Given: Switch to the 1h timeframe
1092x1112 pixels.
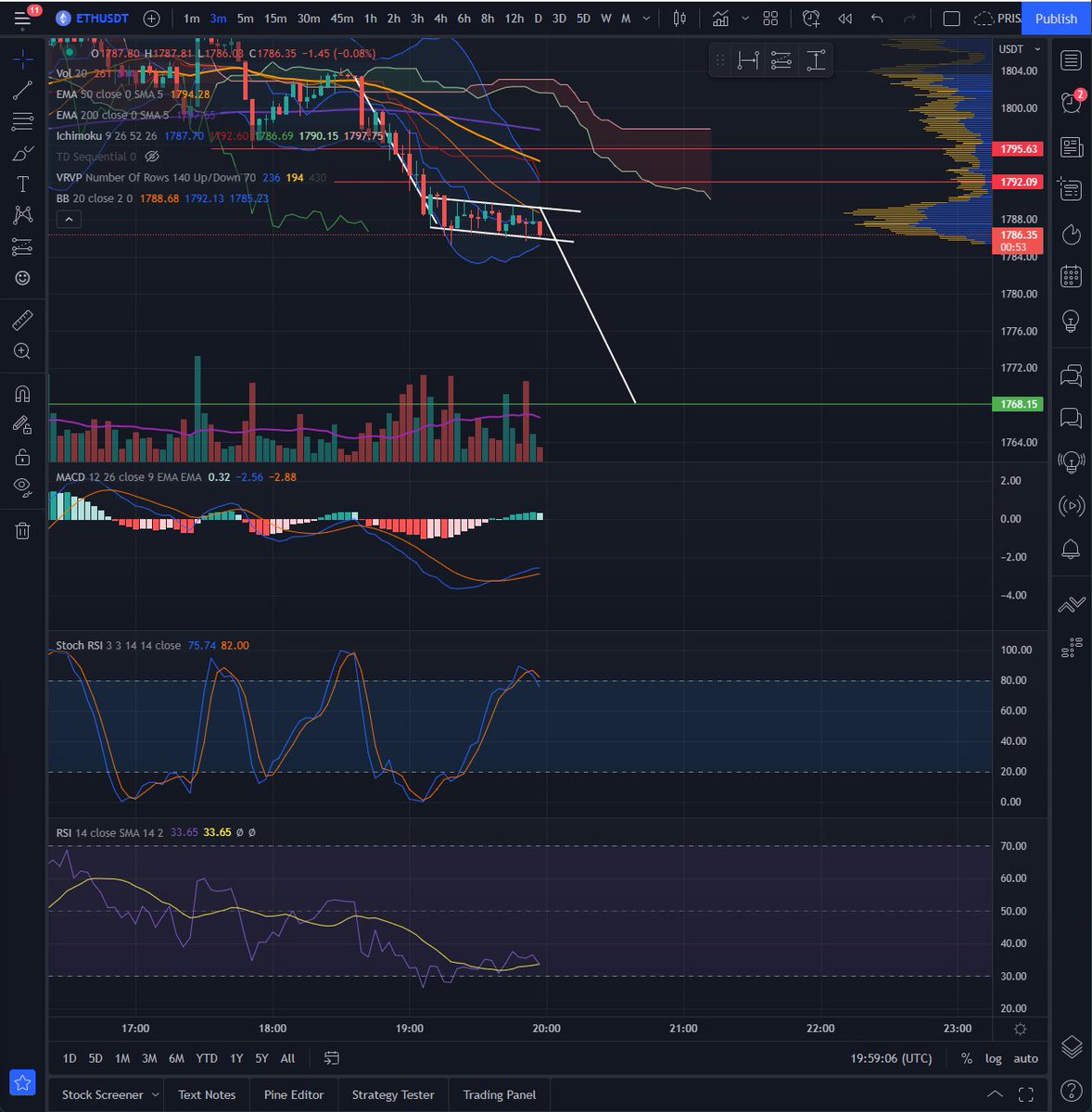Looking at the screenshot, I should point(370,19).
